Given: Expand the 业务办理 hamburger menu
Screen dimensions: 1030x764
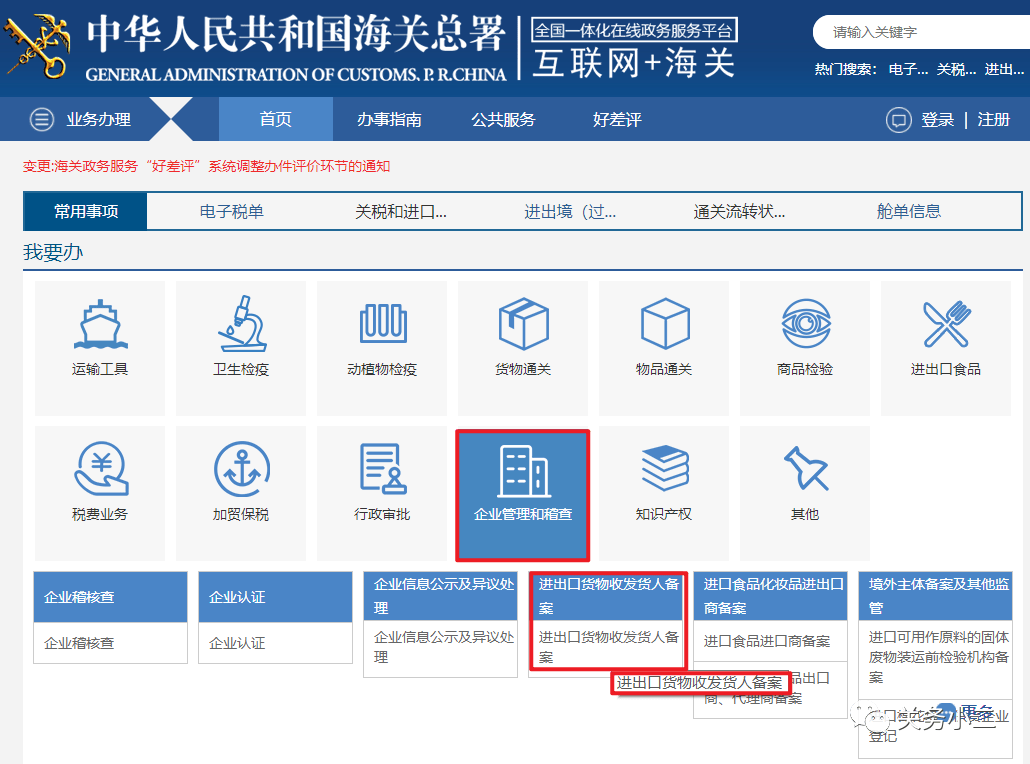Looking at the screenshot, I should [x=42, y=120].
